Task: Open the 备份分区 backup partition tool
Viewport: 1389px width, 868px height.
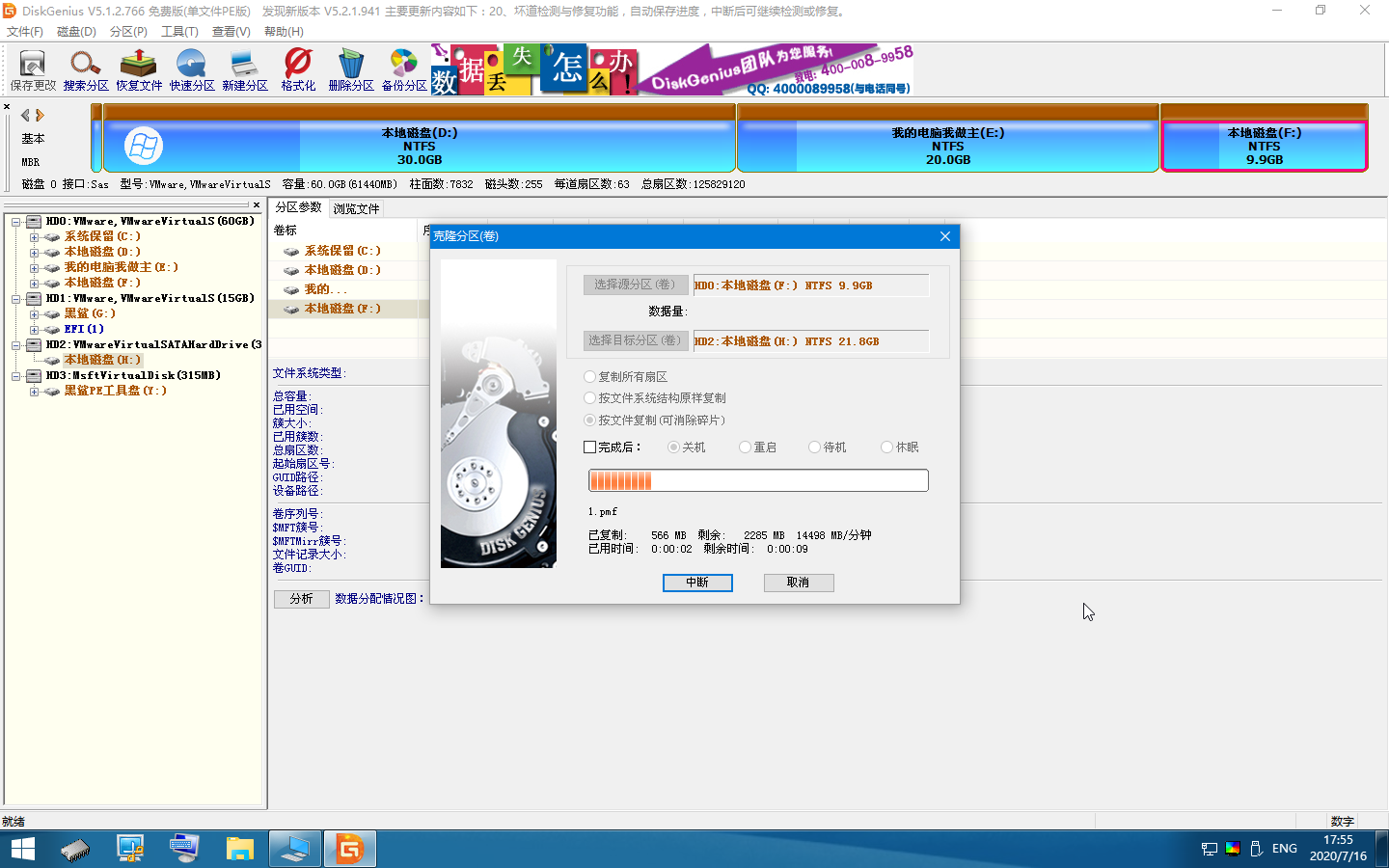Action: pyautogui.click(x=404, y=70)
